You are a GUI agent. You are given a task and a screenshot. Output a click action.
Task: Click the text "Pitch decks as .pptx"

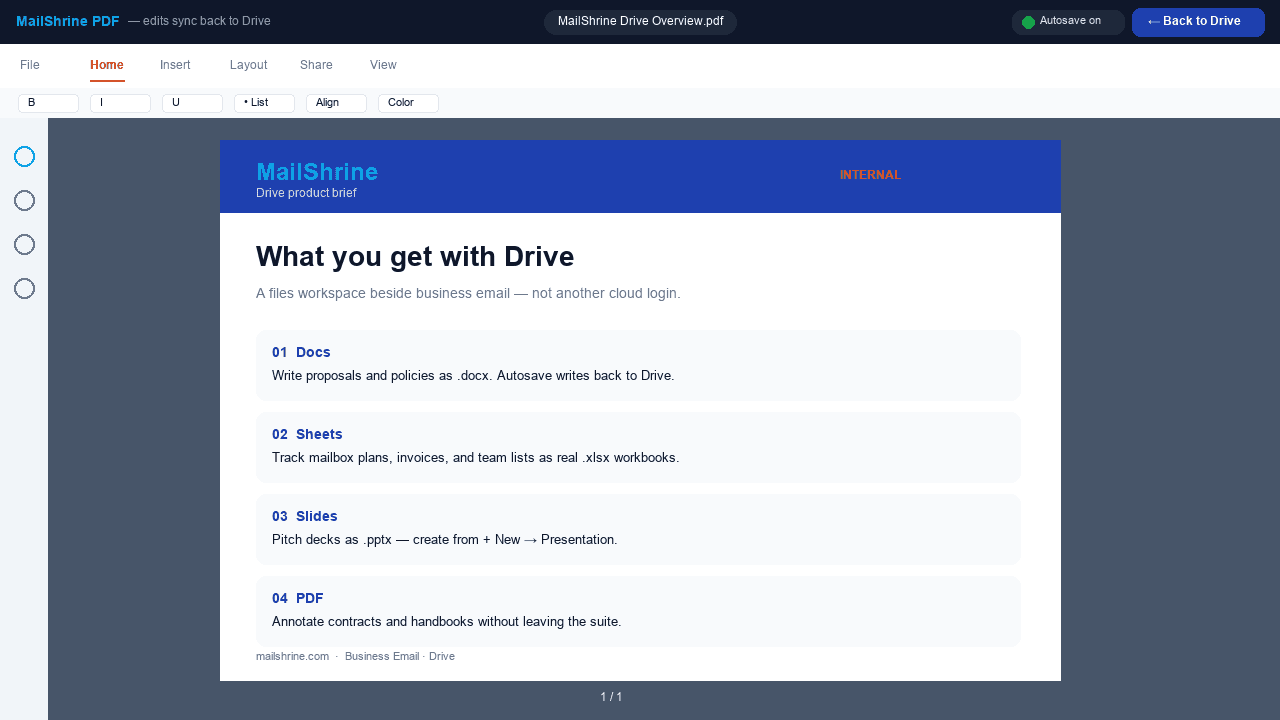332,540
